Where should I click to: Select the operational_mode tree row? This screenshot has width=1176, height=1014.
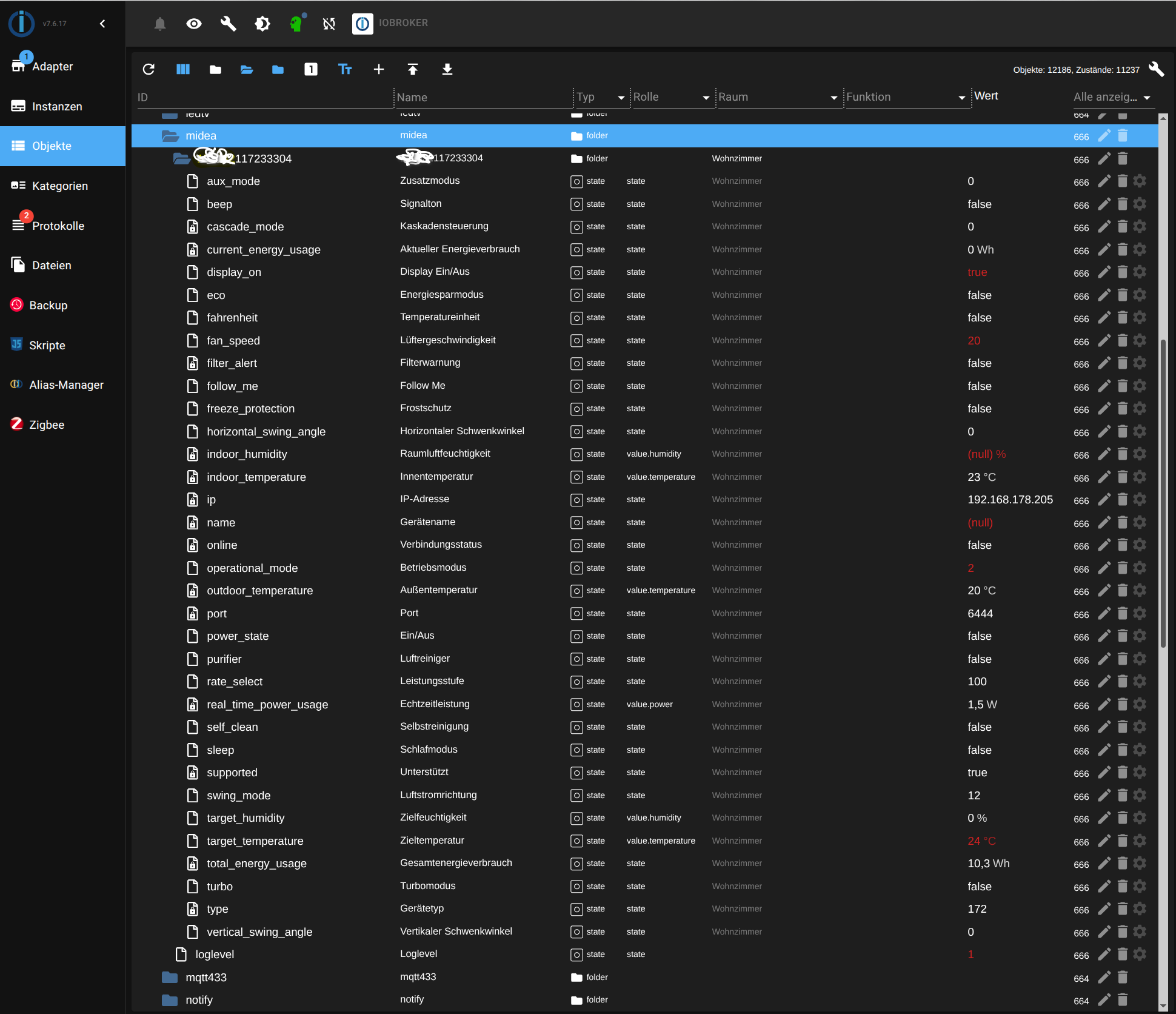(x=644, y=568)
